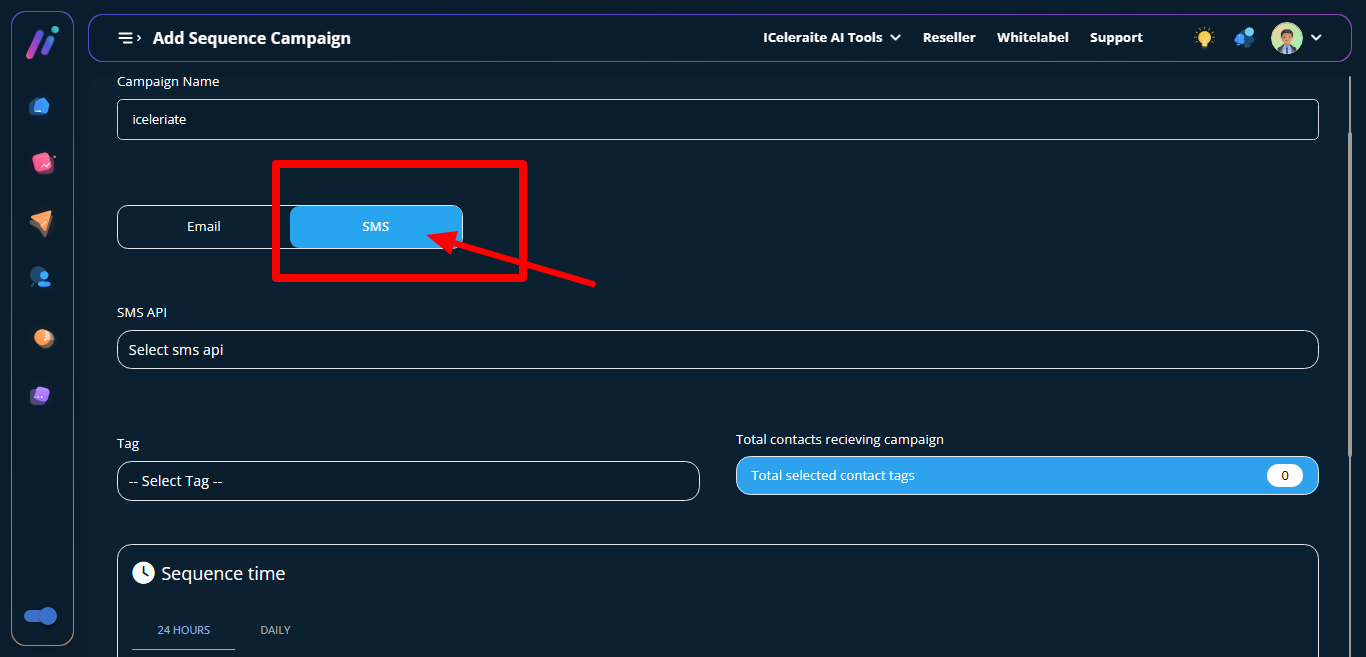Screen dimensions: 1366x657
Task: Click the orange circle sidebar icon
Action: tap(42, 338)
